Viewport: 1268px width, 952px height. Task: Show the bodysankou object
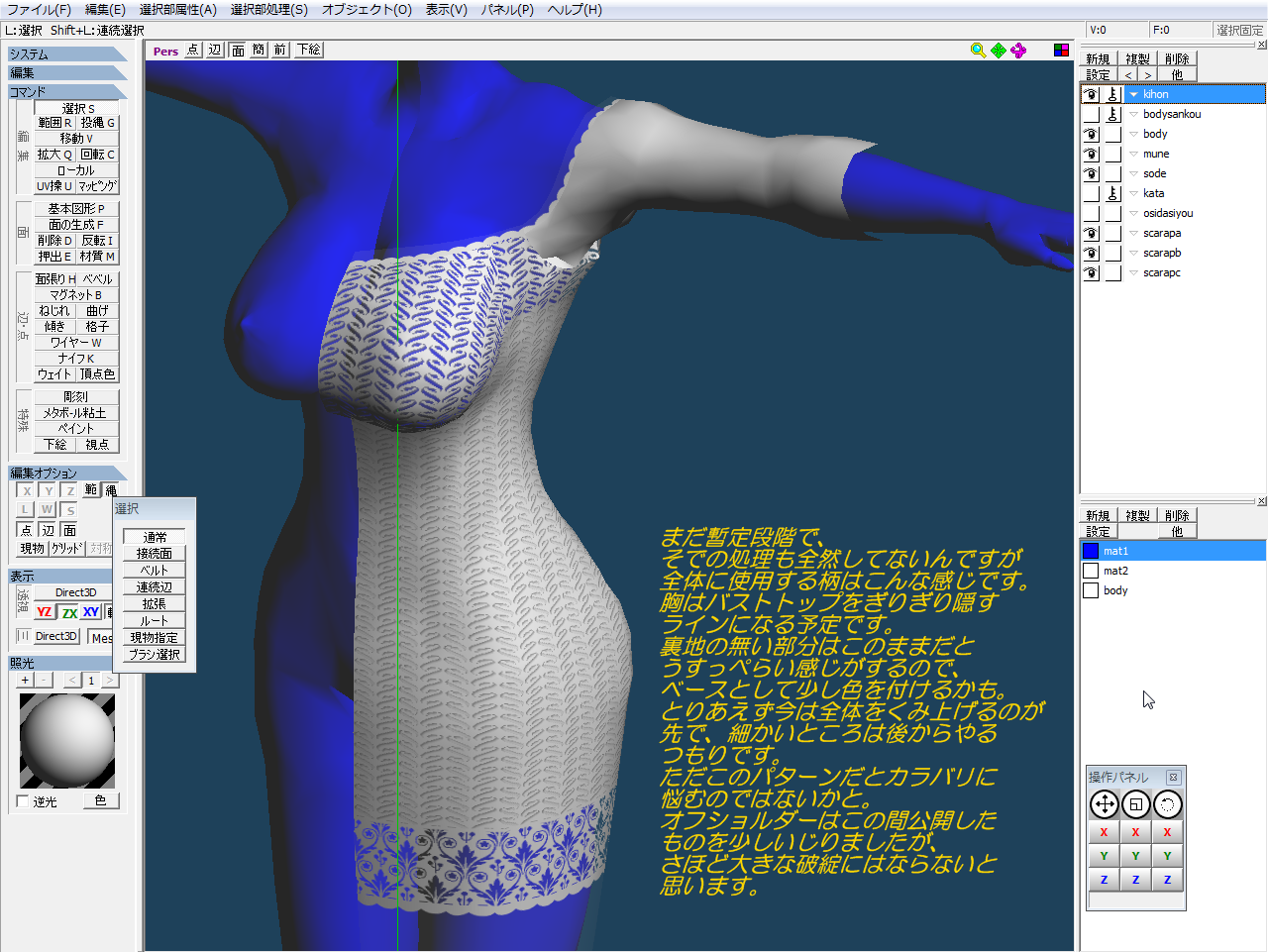(1091, 114)
